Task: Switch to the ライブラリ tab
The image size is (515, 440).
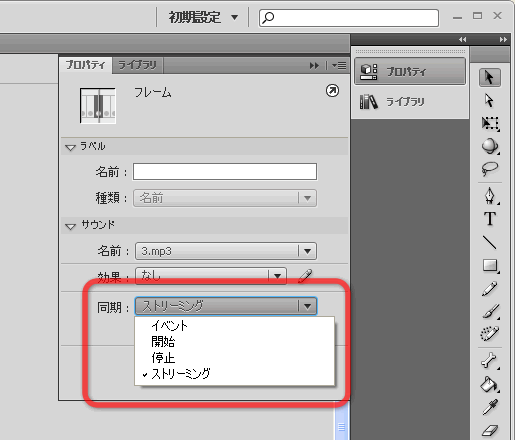Action: click(137, 65)
